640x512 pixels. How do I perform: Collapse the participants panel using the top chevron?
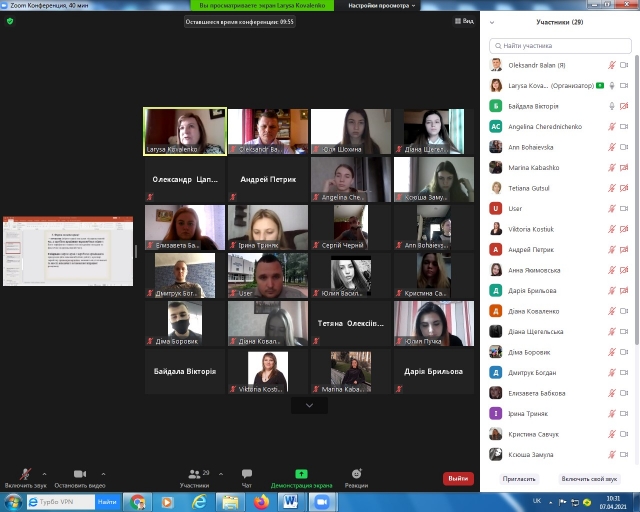click(x=492, y=22)
